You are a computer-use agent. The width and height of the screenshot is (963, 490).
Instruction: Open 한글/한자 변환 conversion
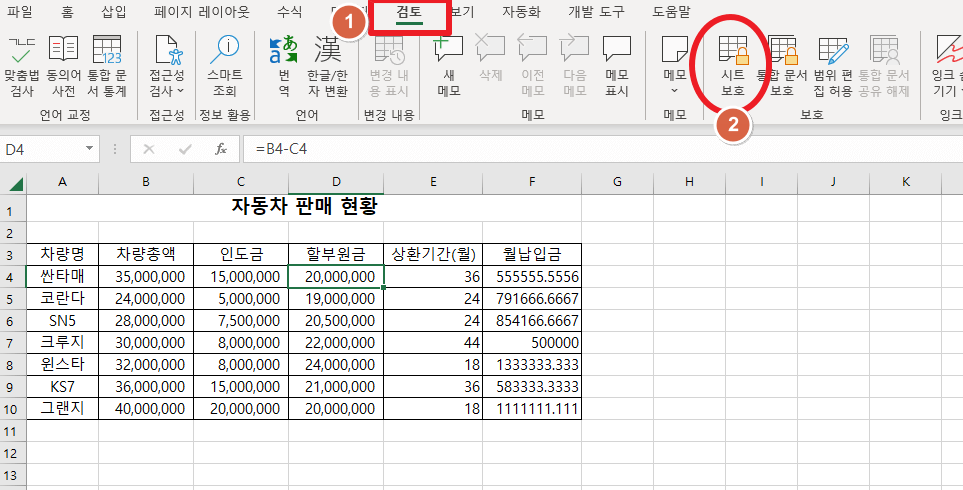click(327, 66)
